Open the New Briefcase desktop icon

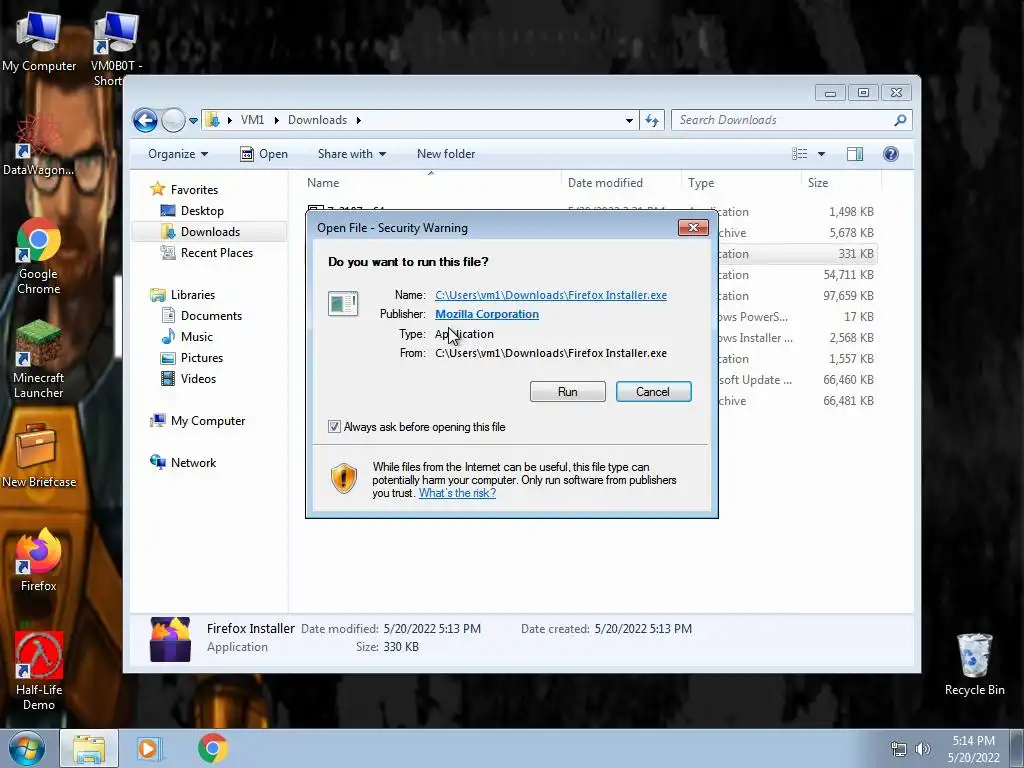click(x=39, y=455)
